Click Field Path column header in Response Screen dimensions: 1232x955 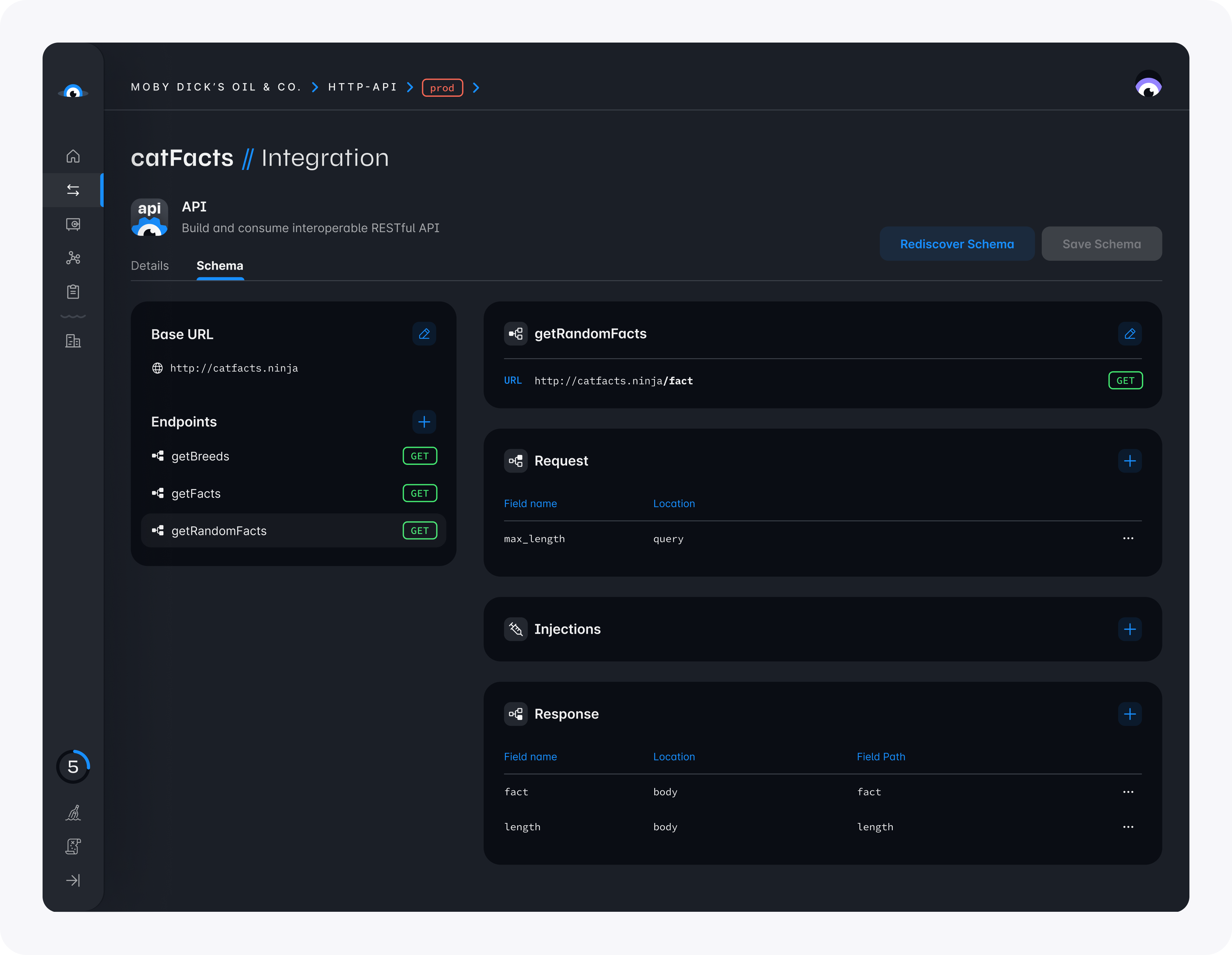880,756
